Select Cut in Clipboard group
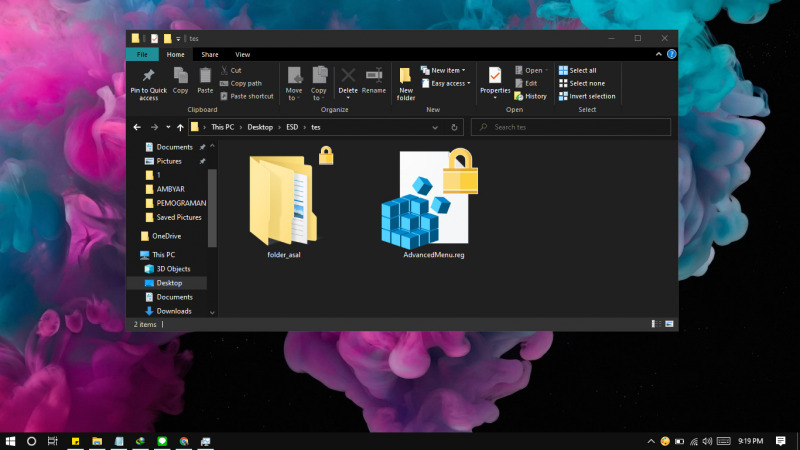 231,70
